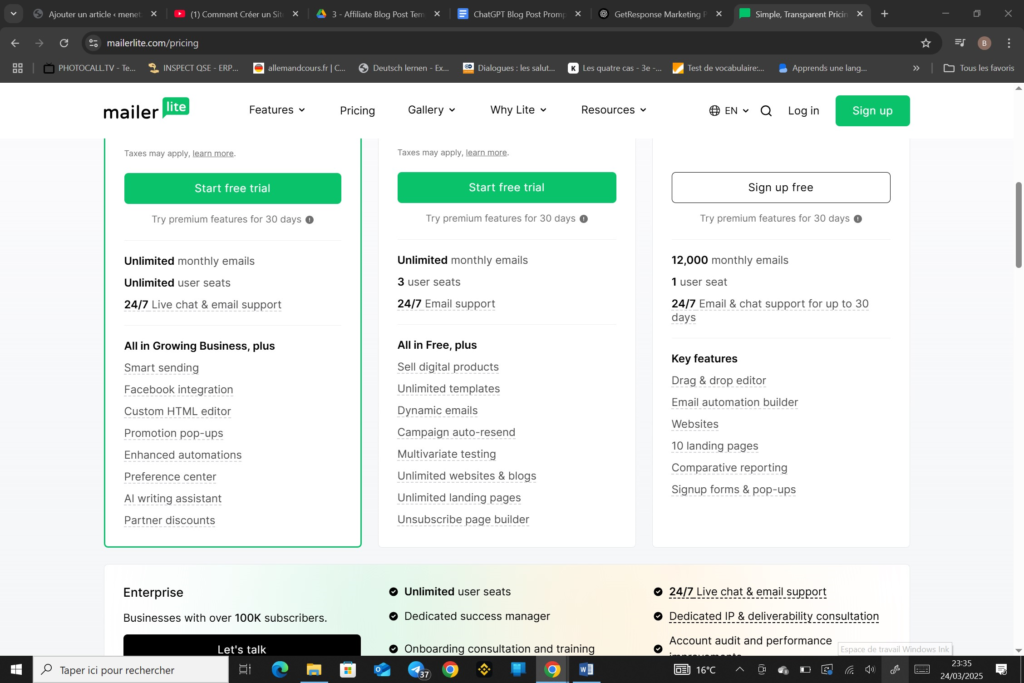Open Chrome three-dot menu
The width and height of the screenshot is (1024, 683).
[x=1009, y=43]
